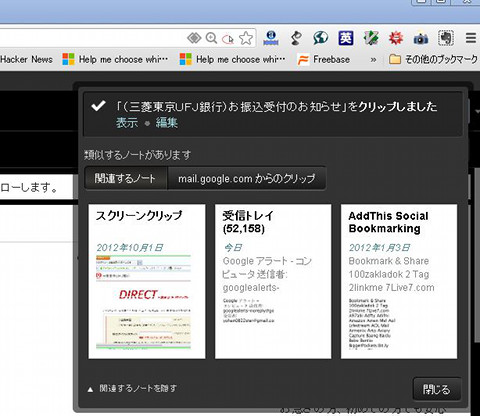Click 表示 link to view clipped note

pos(127,123)
